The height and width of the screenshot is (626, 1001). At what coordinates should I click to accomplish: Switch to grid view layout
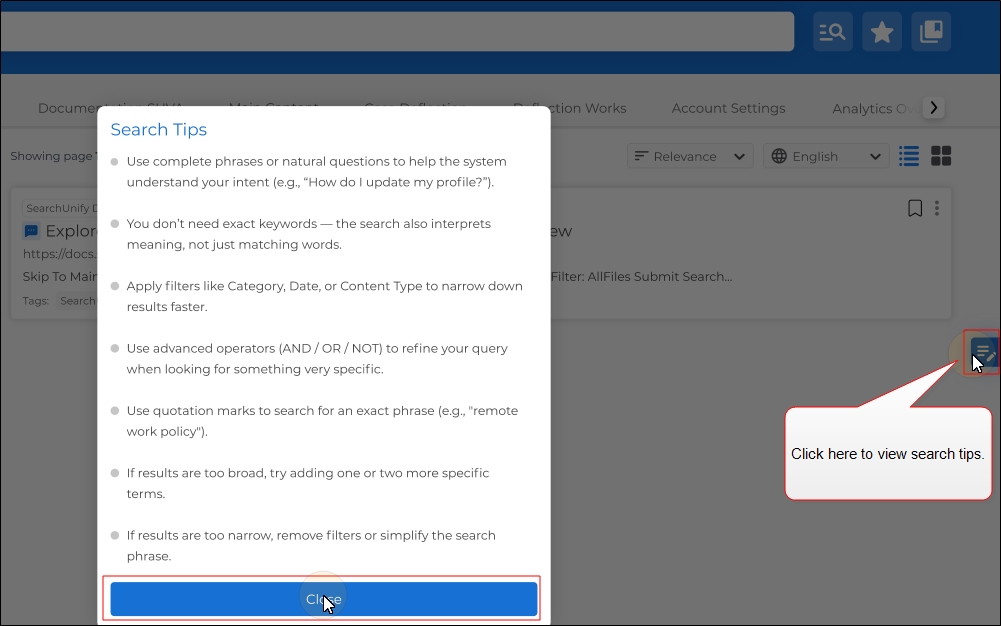pos(941,156)
